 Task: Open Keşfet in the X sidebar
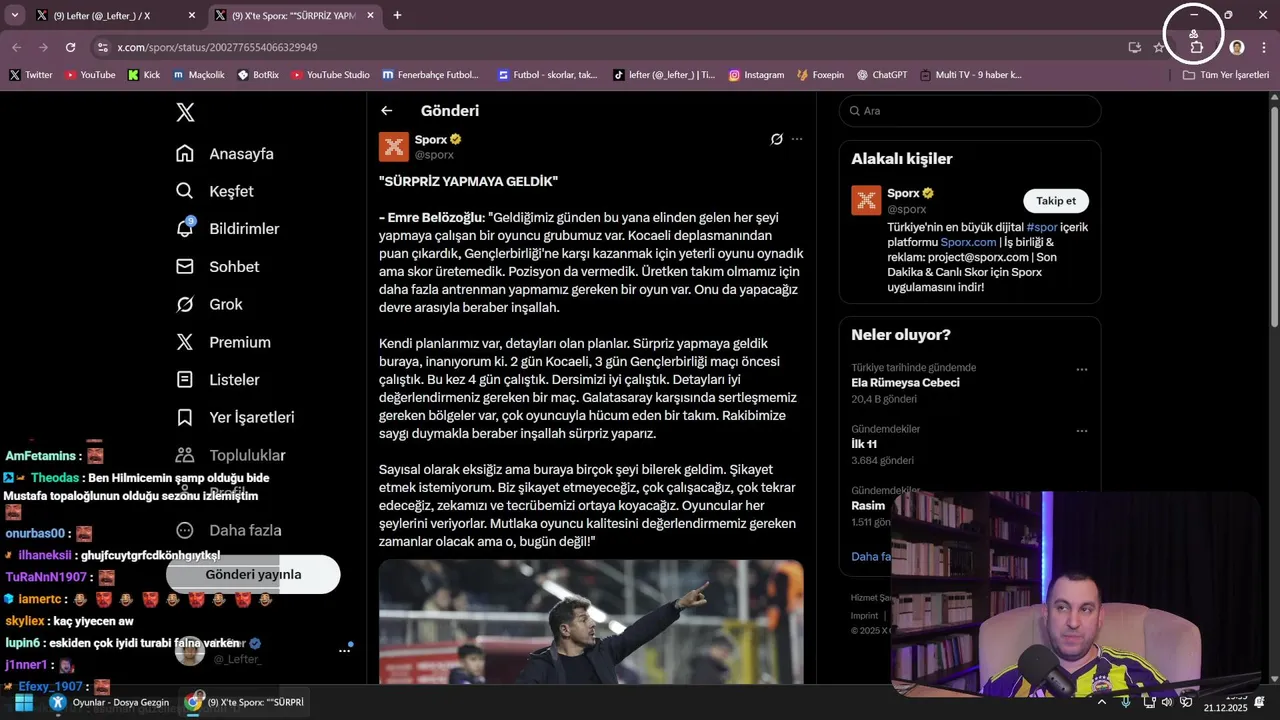pyautogui.click(x=215, y=191)
